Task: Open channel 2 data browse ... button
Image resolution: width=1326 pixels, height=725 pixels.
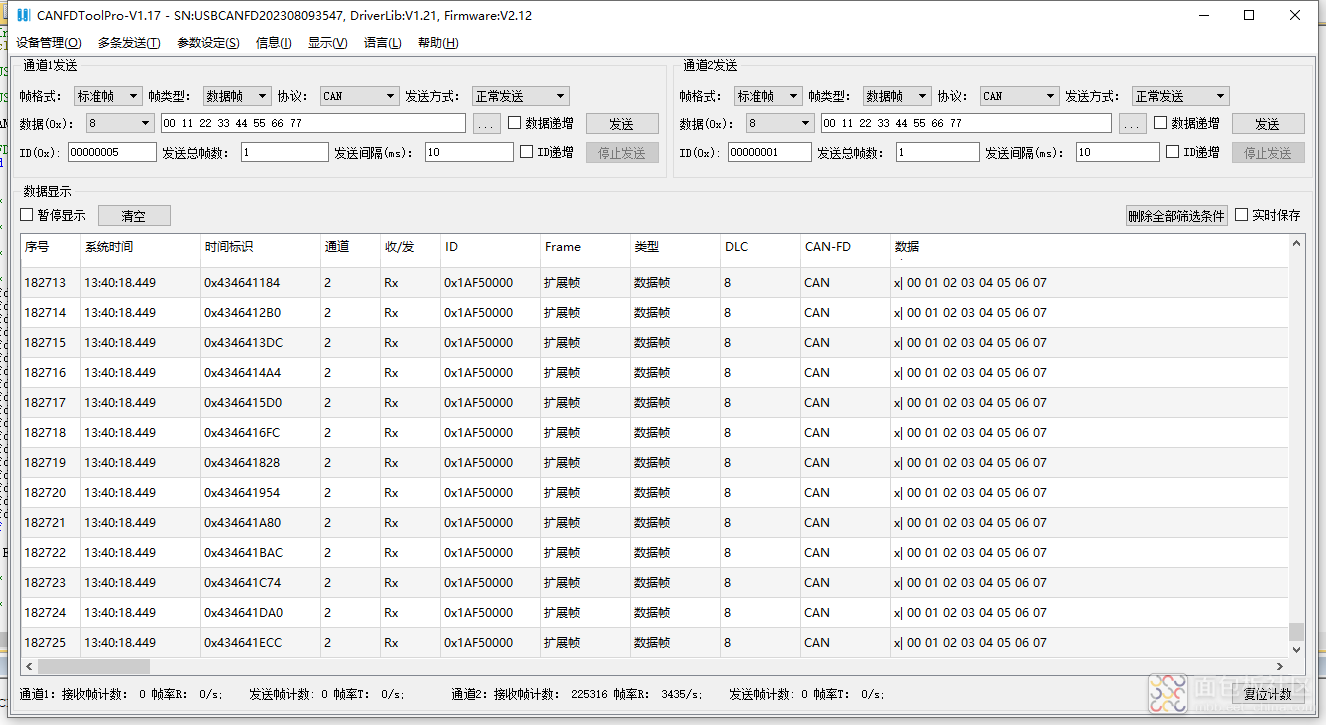Action: click(1132, 124)
